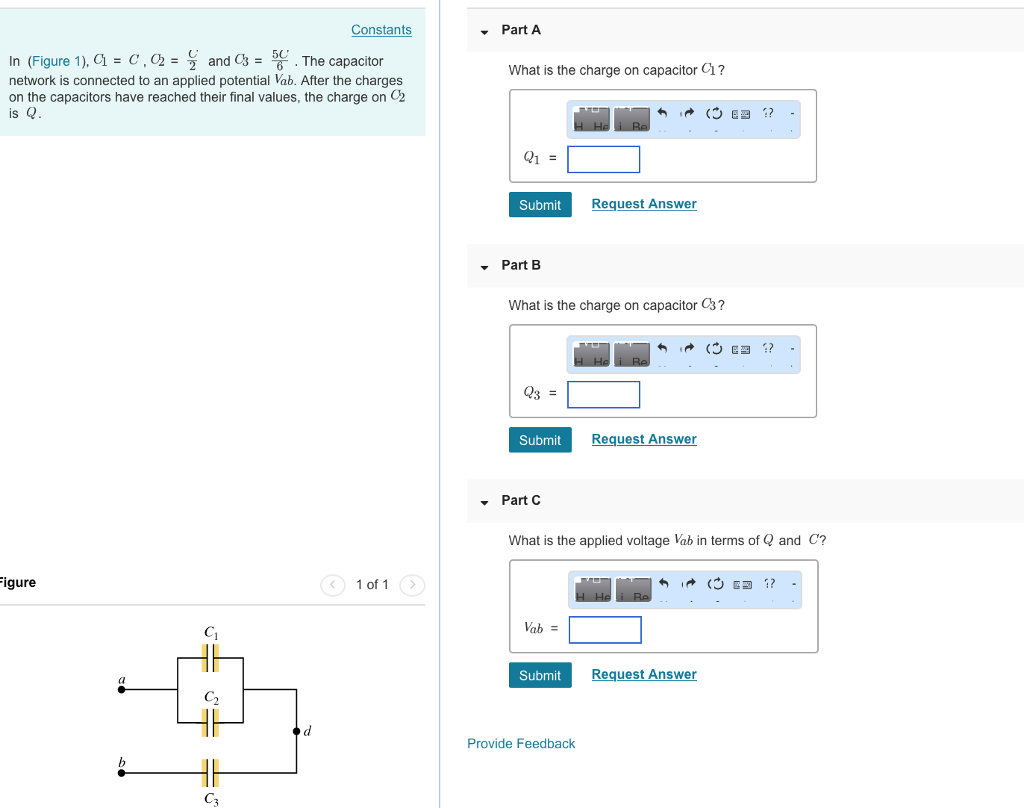The height and width of the screenshot is (808, 1024).
Task: Click the next figure arrow beside 1 of 1
Action: [412, 585]
